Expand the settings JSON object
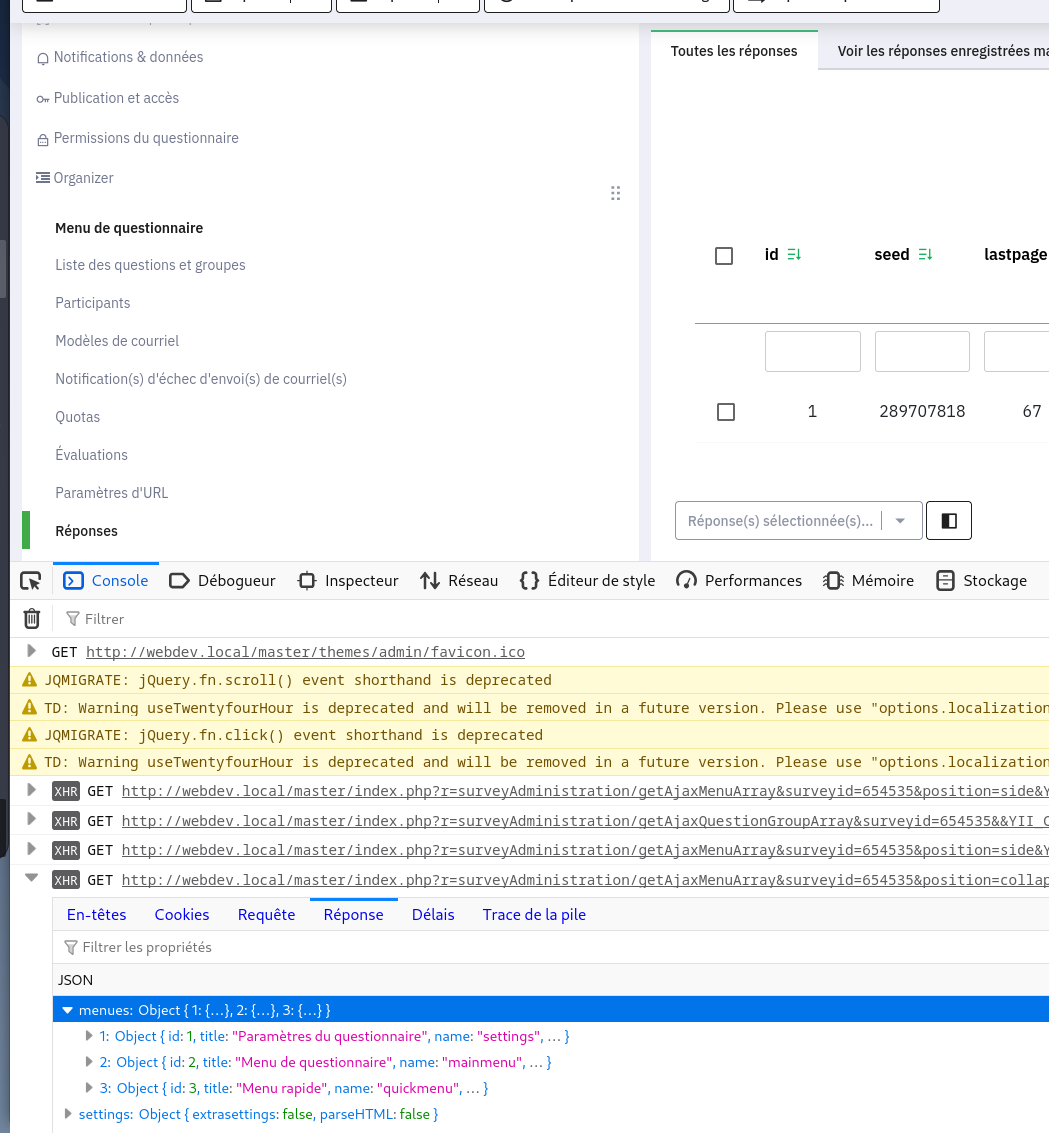Image resolution: width=1049 pixels, height=1133 pixels. (68, 1114)
